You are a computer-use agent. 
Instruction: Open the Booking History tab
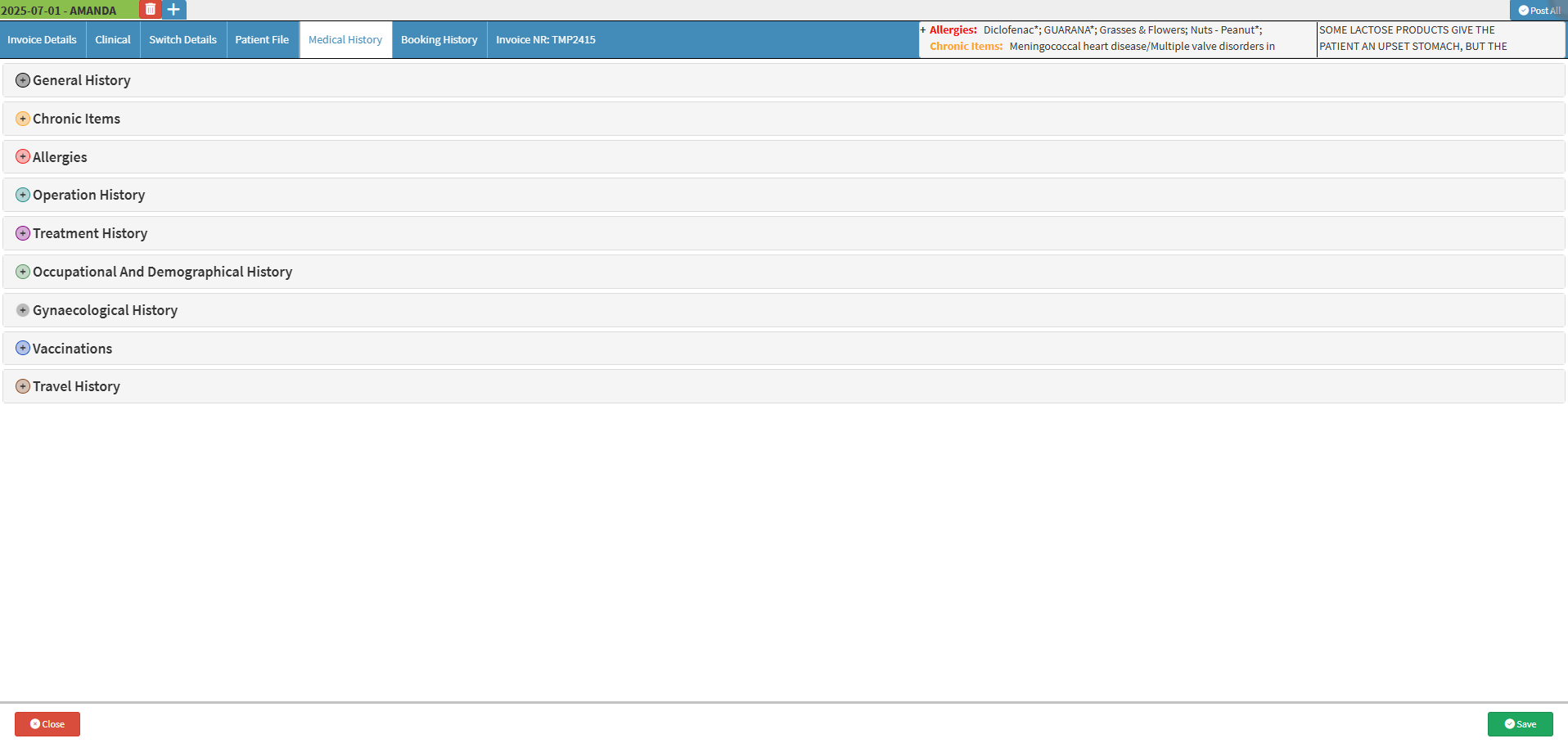click(439, 39)
